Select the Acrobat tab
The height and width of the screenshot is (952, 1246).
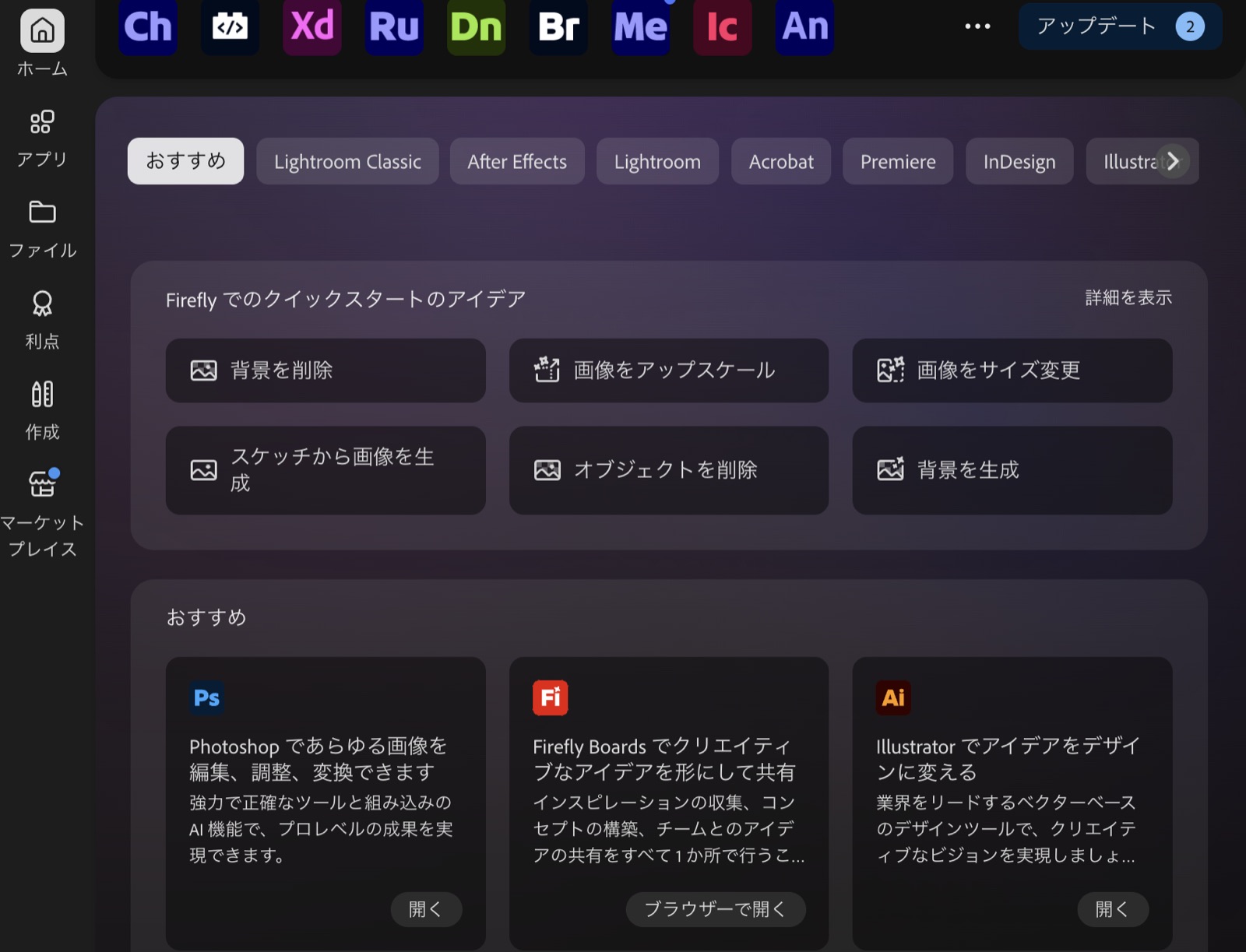(x=781, y=161)
